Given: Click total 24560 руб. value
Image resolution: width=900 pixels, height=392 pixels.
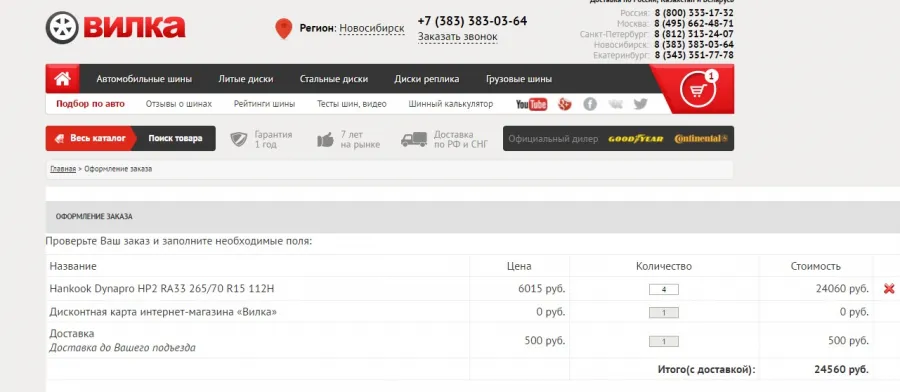Looking at the screenshot, I should coord(841,370).
